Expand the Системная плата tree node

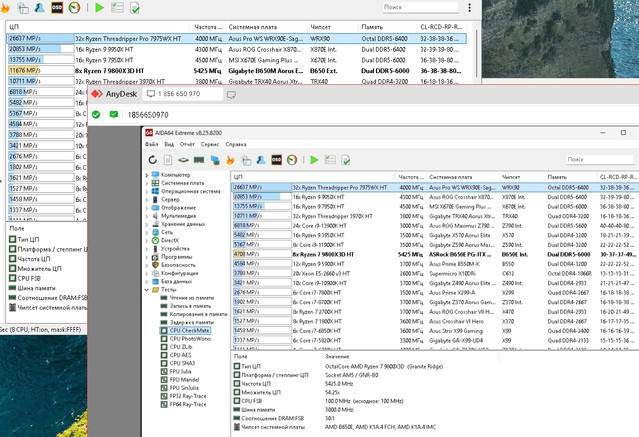tap(147, 183)
